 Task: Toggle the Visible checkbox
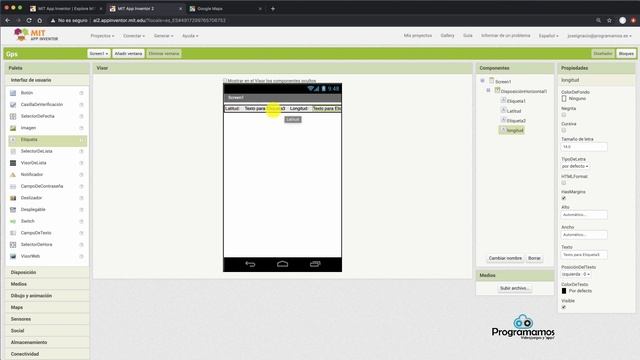[x=564, y=307]
